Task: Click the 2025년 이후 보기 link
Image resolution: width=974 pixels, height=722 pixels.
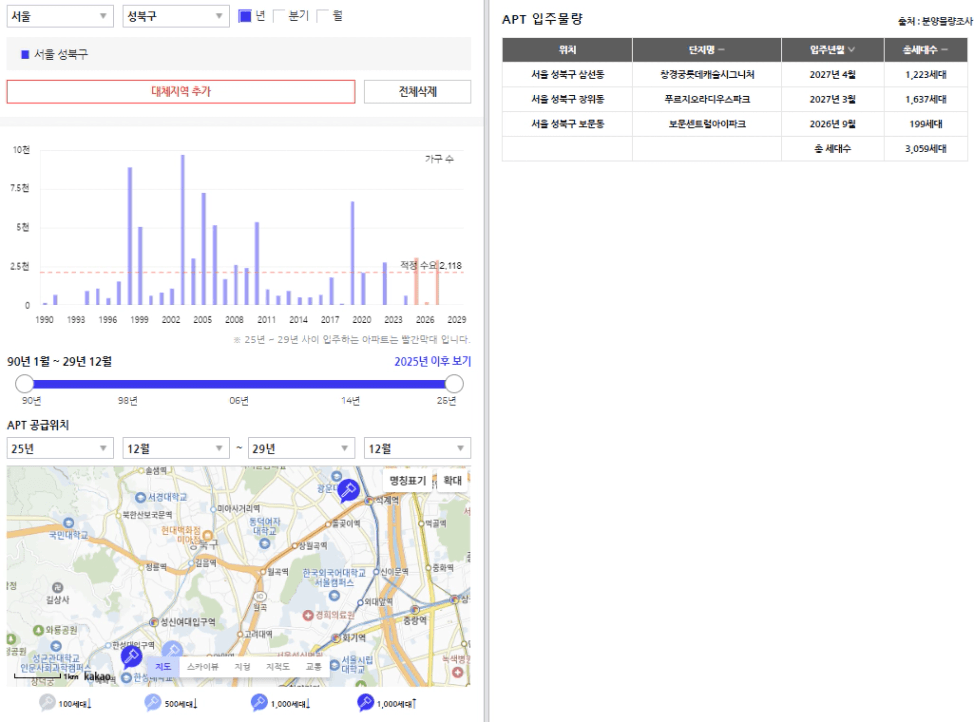Action: tap(432, 361)
